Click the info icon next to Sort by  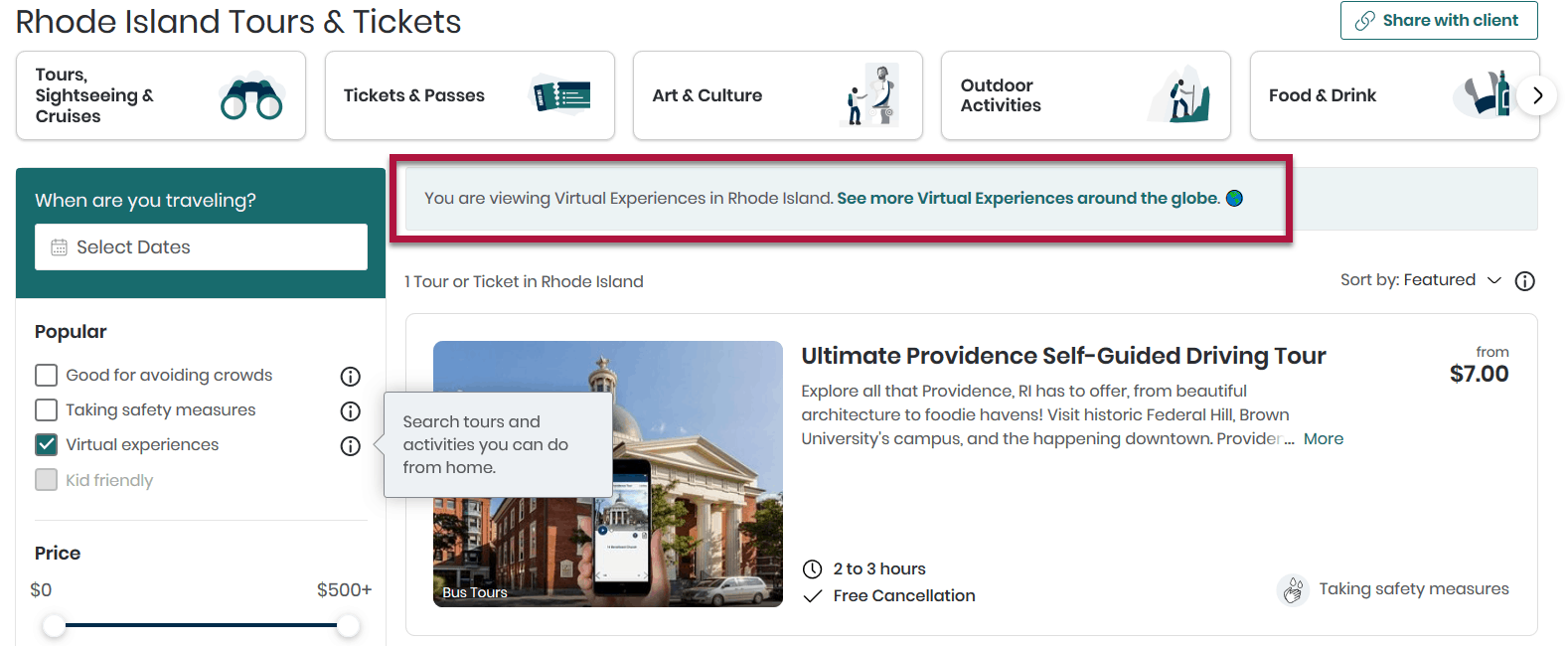click(x=1524, y=281)
